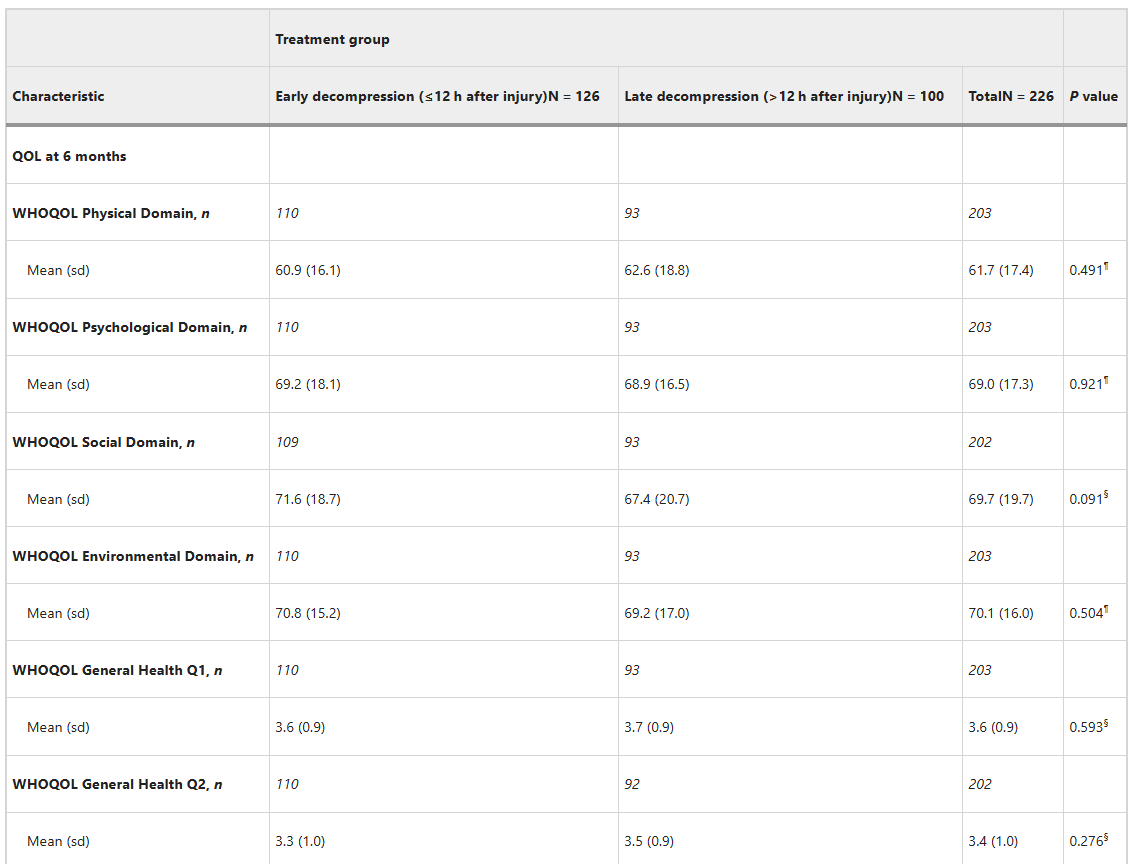Image resolution: width=1132 pixels, height=864 pixels.
Task: Select the cell '70.8 (15.2)'
Action: [308, 614]
